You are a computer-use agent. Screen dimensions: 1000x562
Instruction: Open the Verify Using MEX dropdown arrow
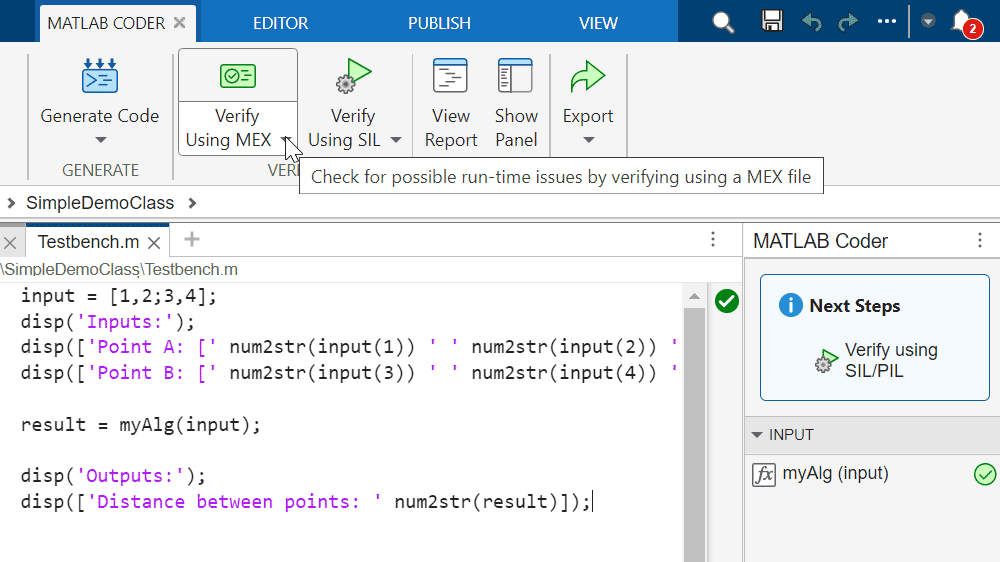[x=287, y=140]
